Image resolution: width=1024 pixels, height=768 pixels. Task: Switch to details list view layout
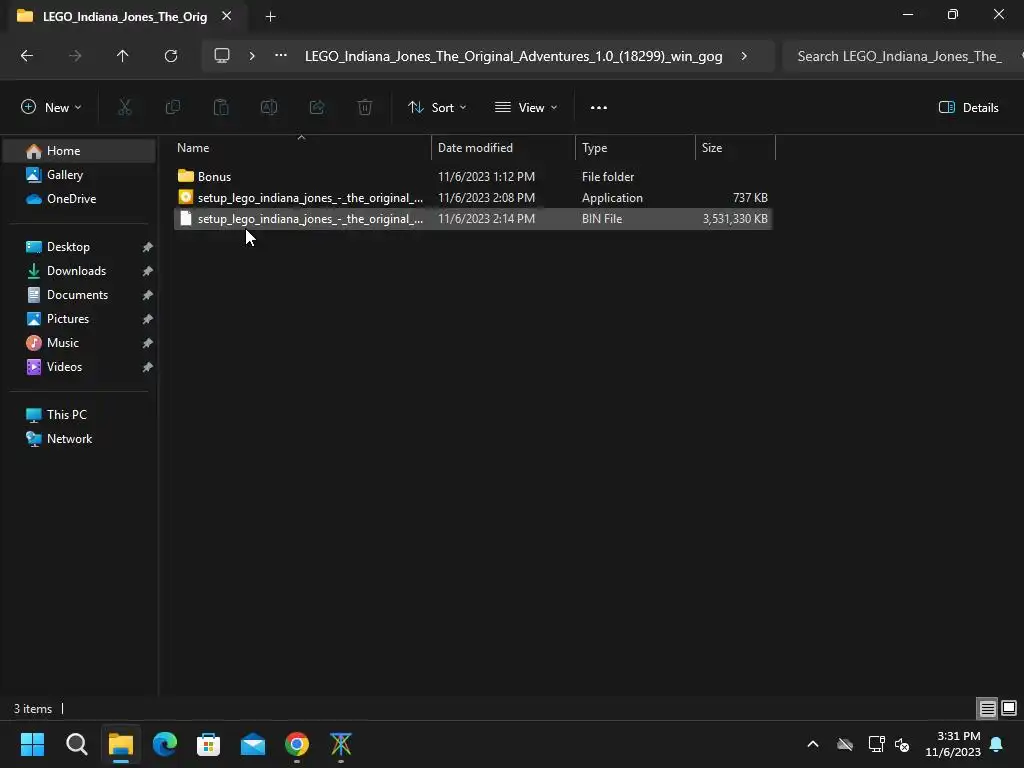coord(987,708)
